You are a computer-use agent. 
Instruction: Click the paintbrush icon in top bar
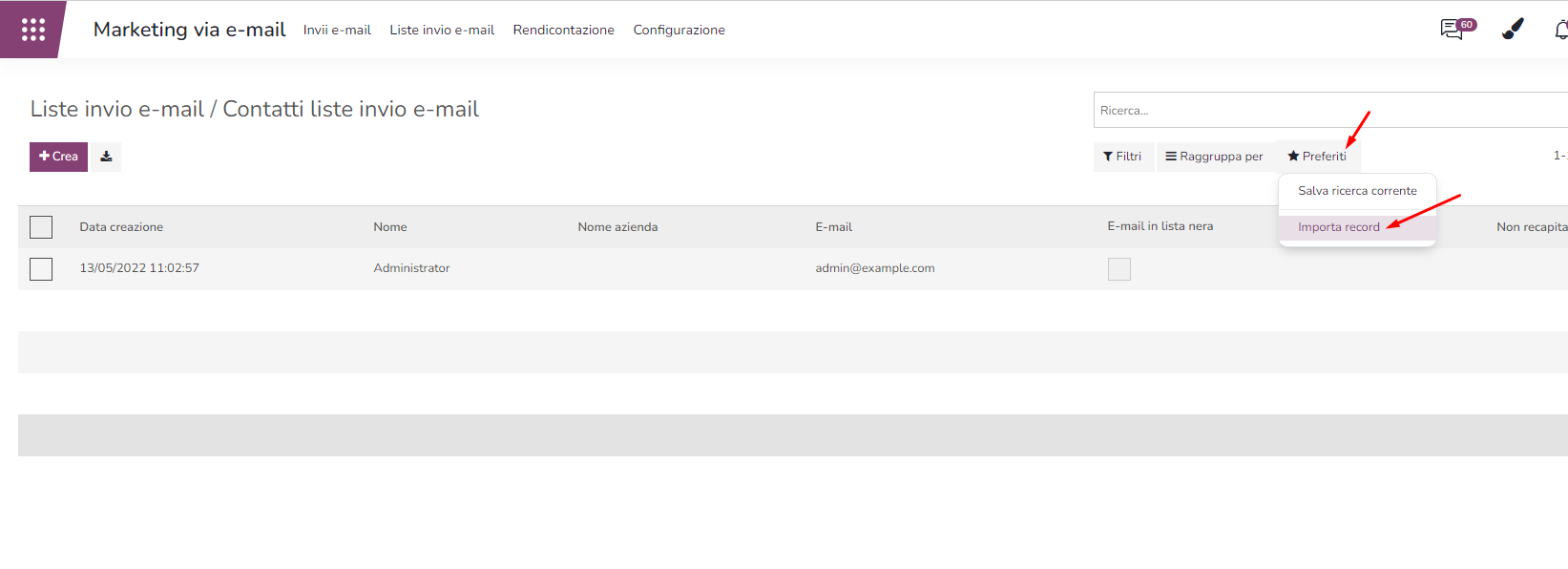(x=1513, y=30)
